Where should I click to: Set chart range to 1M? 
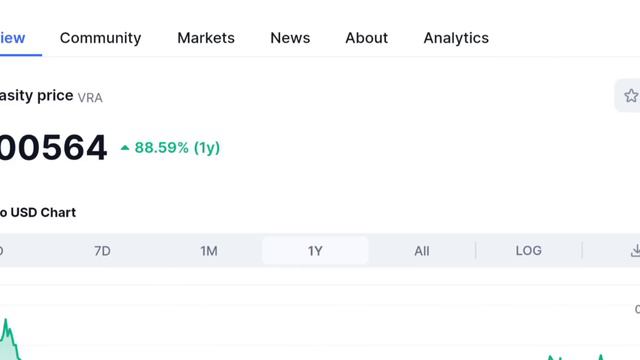209,251
